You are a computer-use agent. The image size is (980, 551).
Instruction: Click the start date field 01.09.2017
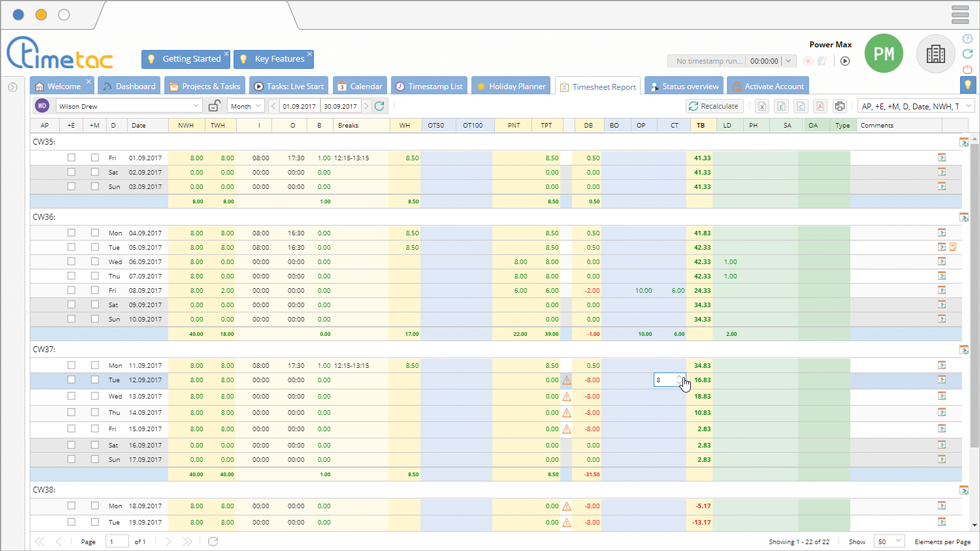click(300, 106)
